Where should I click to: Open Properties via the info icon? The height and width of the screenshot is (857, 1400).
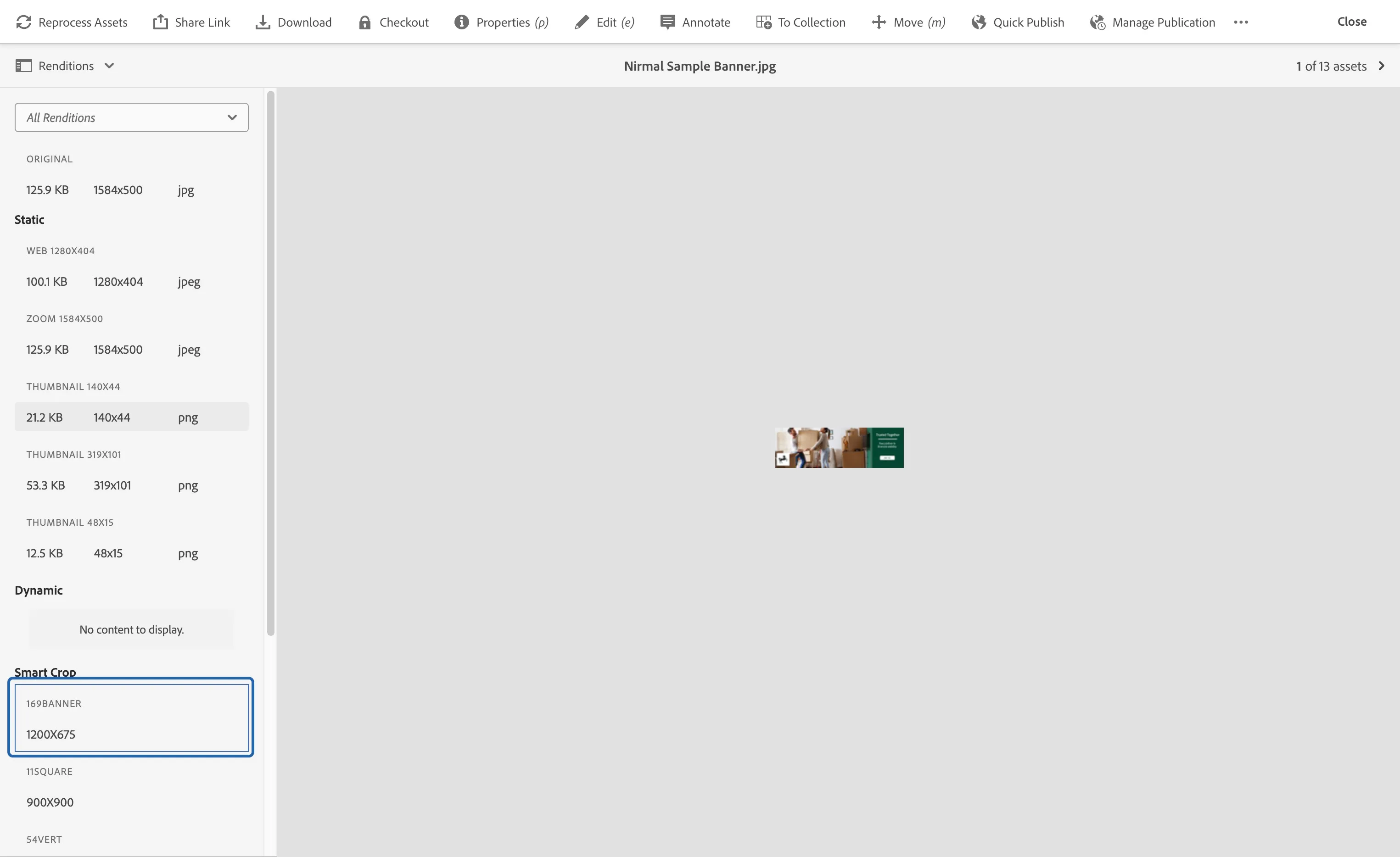pyautogui.click(x=462, y=22)
